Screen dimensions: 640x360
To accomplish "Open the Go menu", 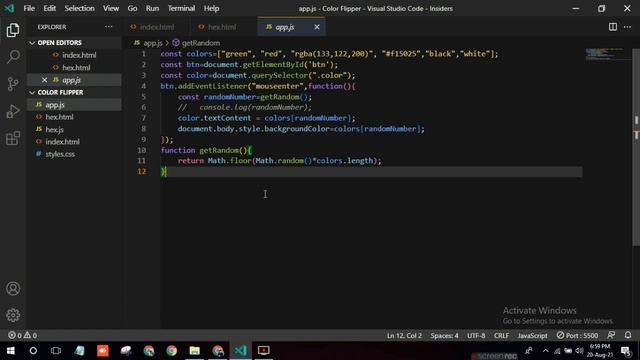I will [132, 8].
